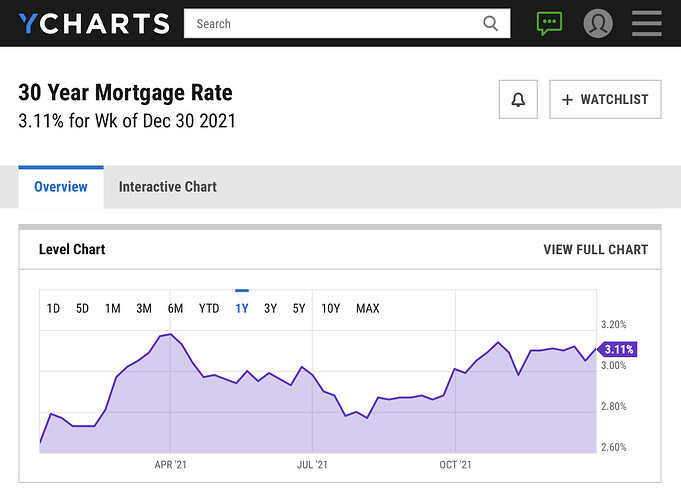
Task: Choose the 6M time range
Action: pos(175,308)
